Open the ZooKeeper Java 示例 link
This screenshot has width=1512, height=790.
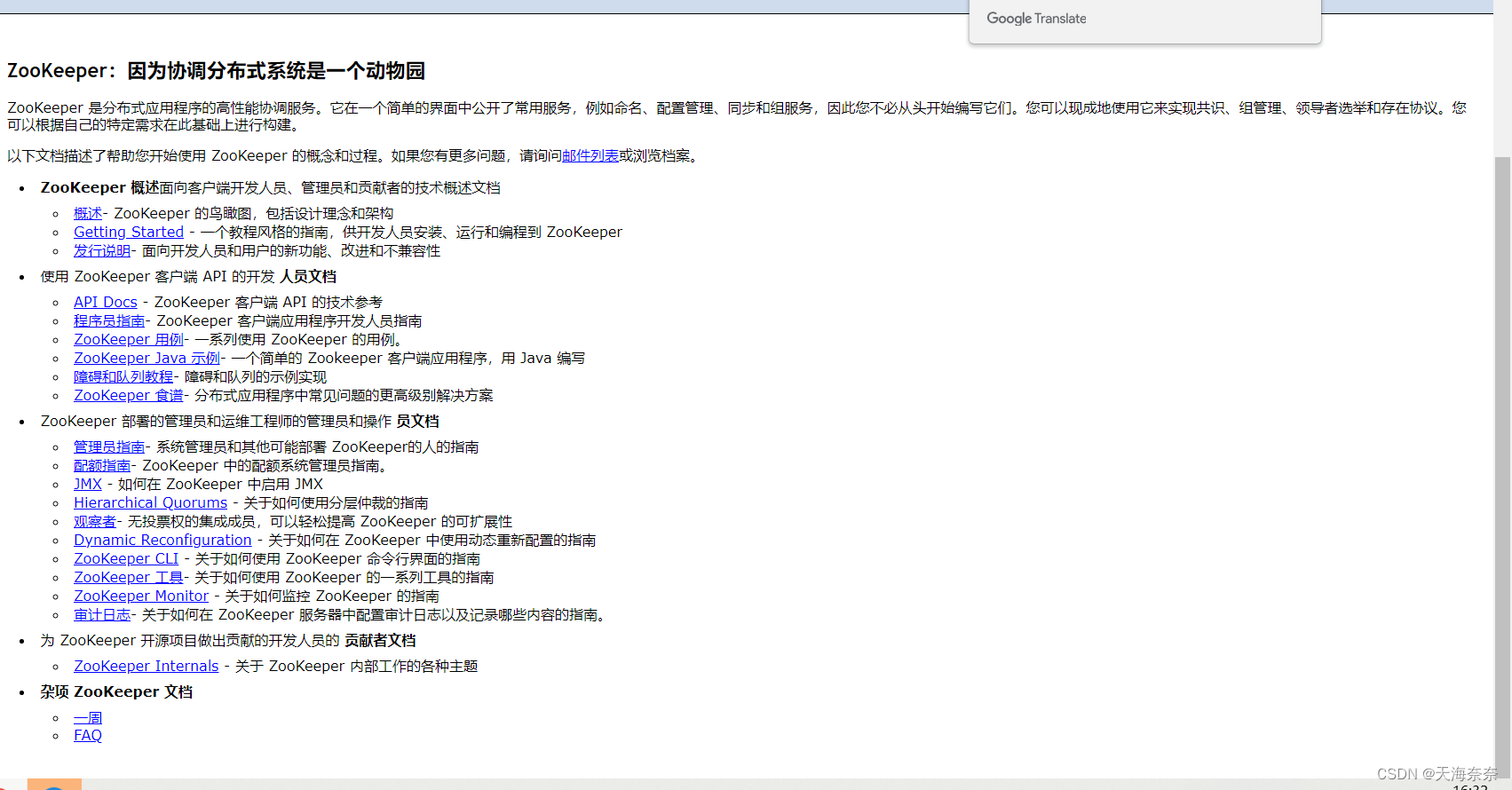click(x=147, y=358)
